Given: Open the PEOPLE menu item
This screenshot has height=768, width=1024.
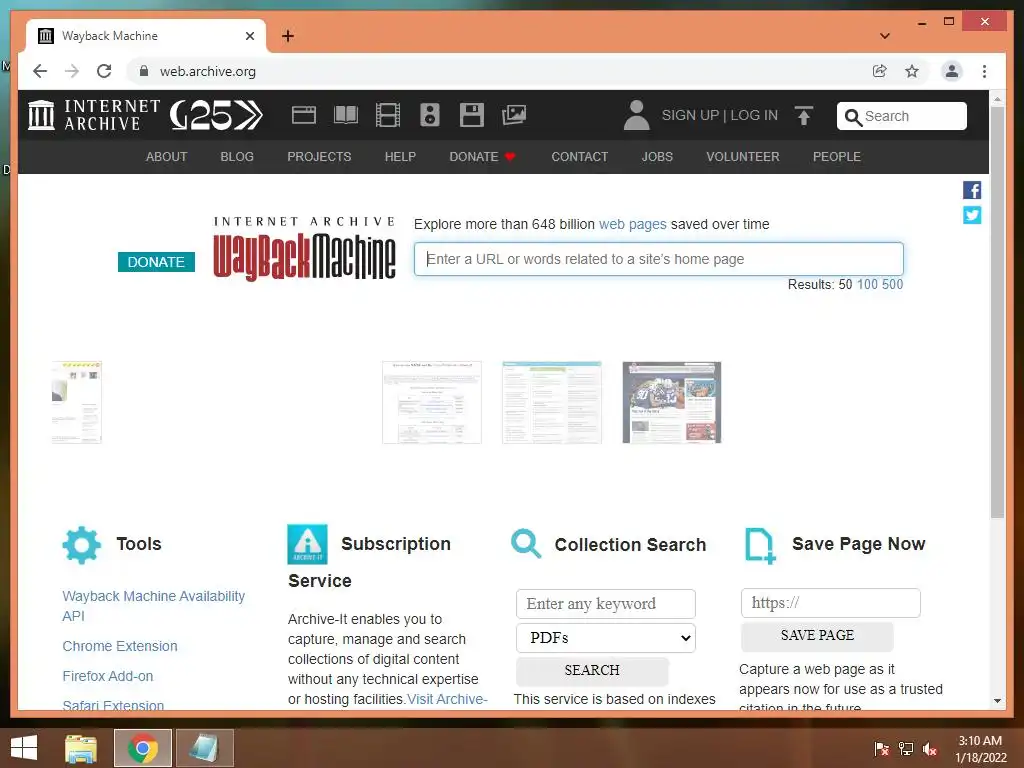Looking at the screenshot, I should [837, 157].
